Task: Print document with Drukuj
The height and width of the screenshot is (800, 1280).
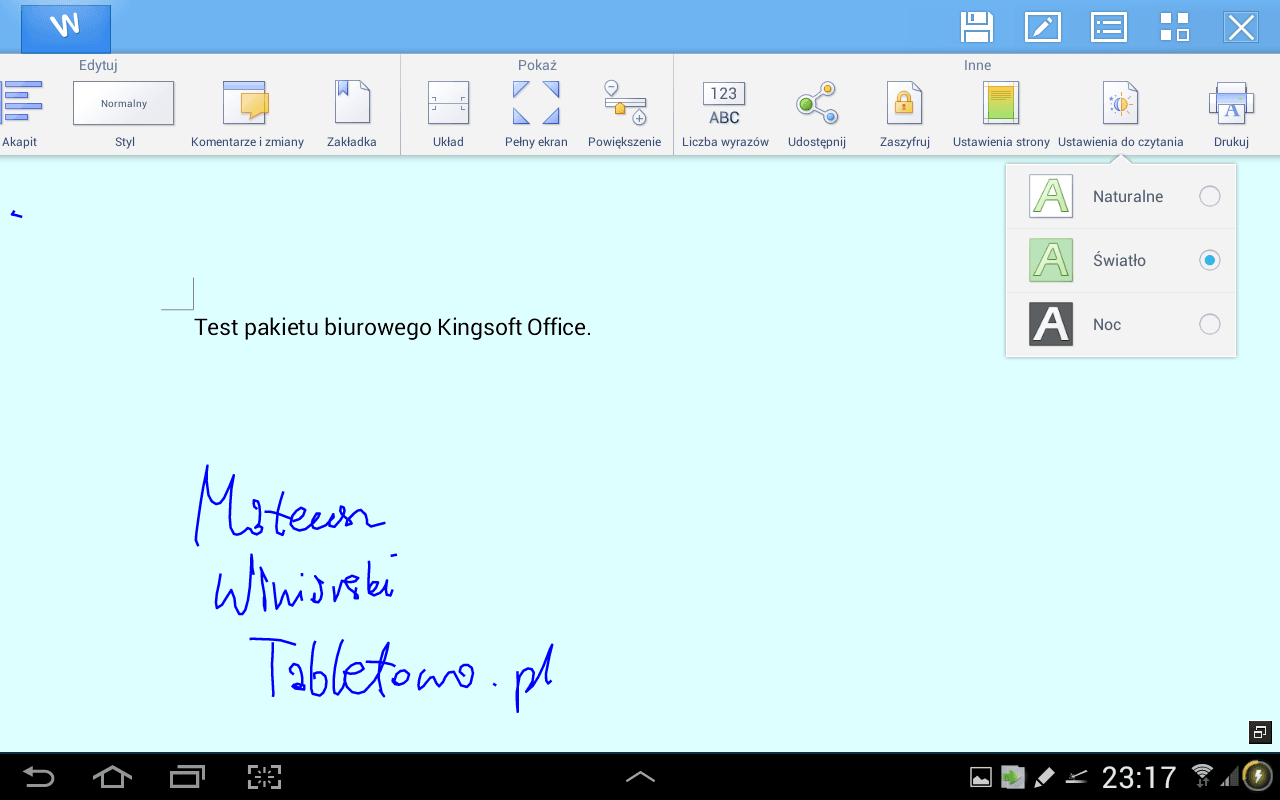Action: 1231,114
